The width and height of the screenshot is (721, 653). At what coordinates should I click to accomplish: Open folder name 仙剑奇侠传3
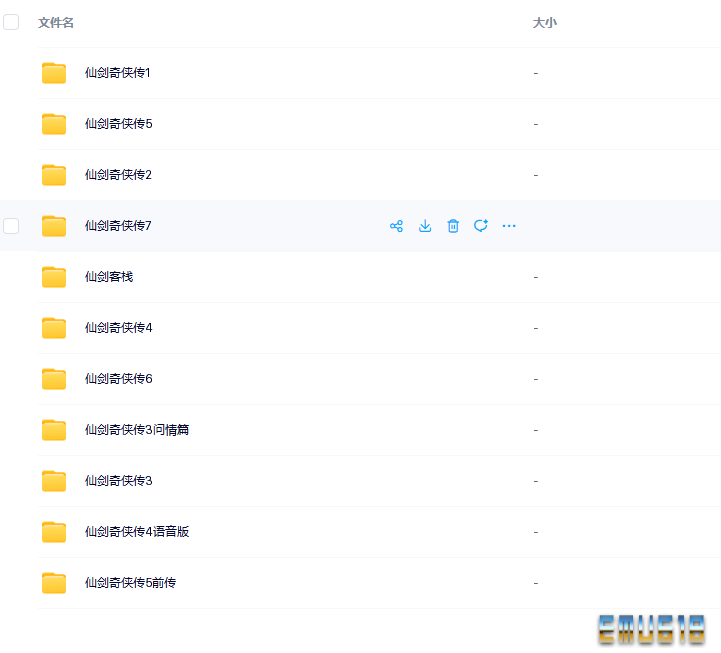(x=119, y=481)
